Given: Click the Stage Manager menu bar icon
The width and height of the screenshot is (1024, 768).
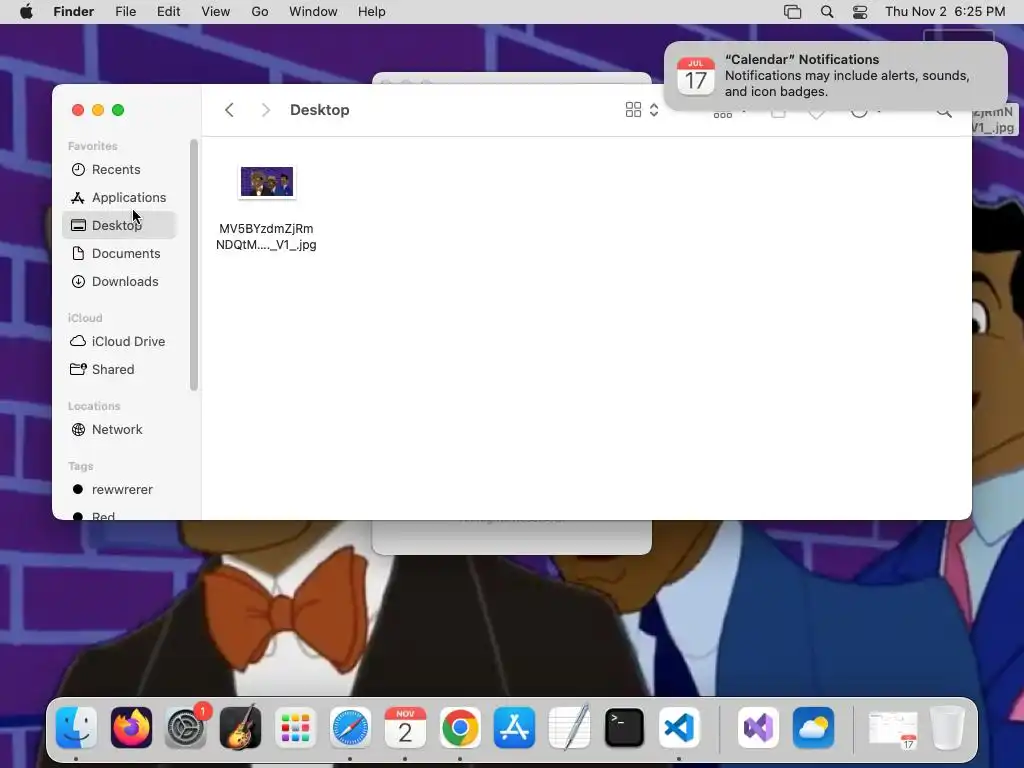Looking at the screenshot, I should [792, 12].
